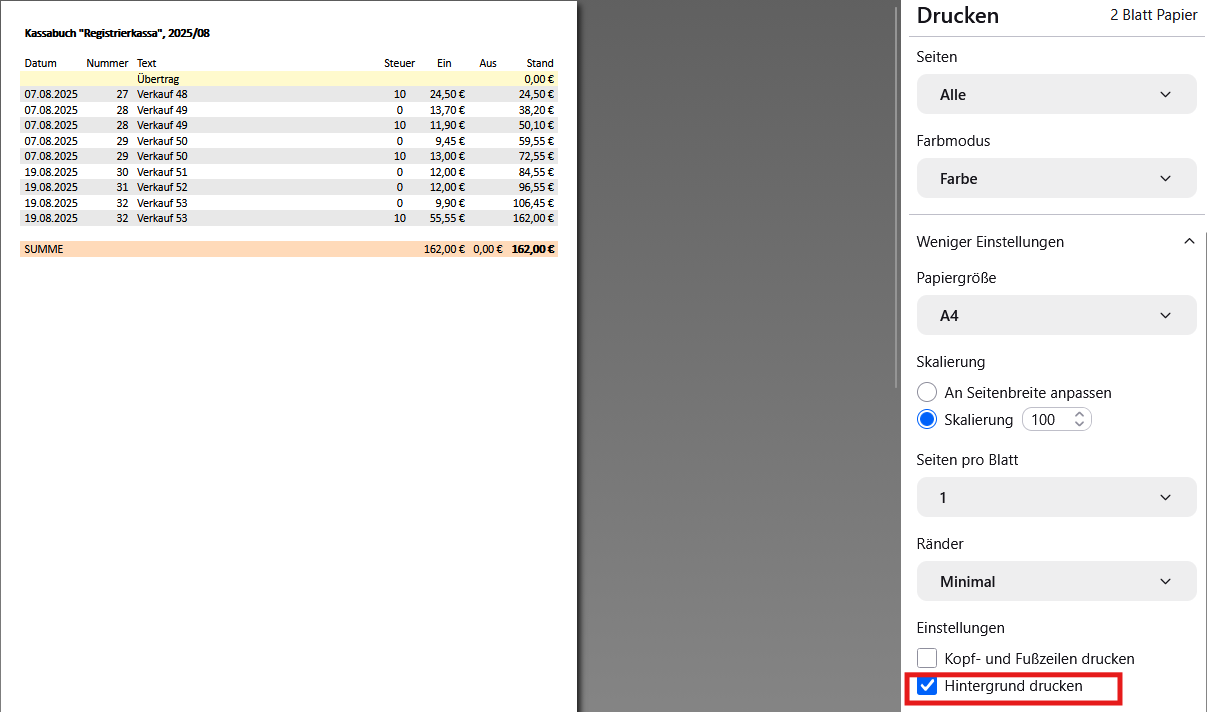Viewport: 1207px width, 712px height.
Task: Decrease scaling with the stepper down arrow
Action: coord(1079,425)
